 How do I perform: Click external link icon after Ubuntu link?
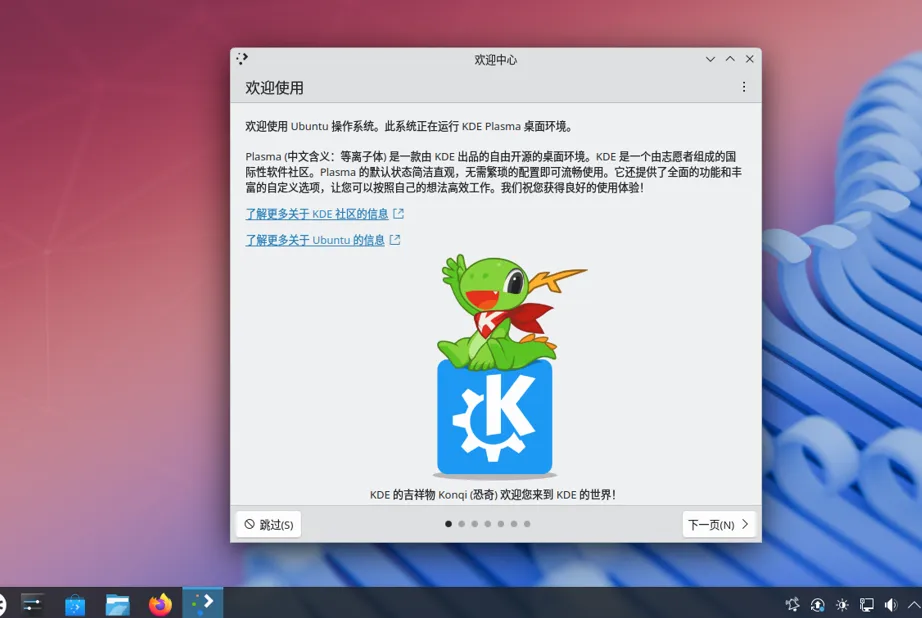395,240
